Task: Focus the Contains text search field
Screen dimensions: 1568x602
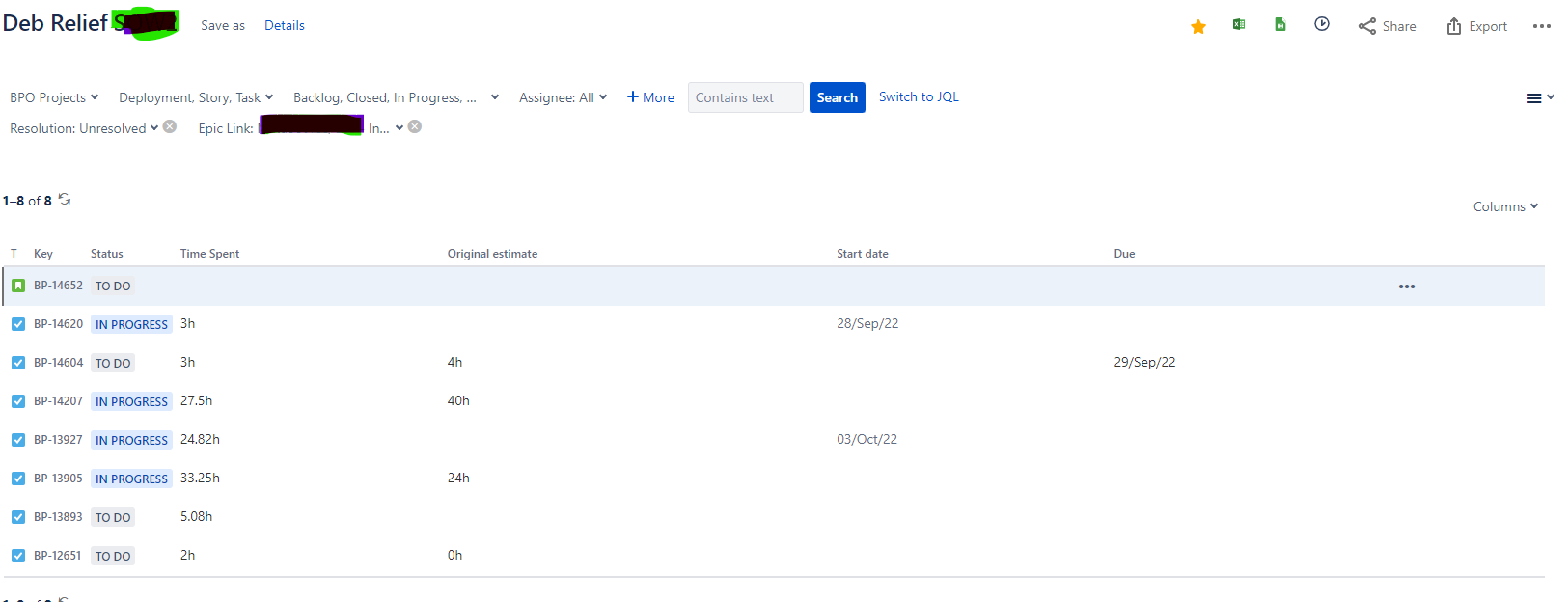Action: [x=745, y=97]
